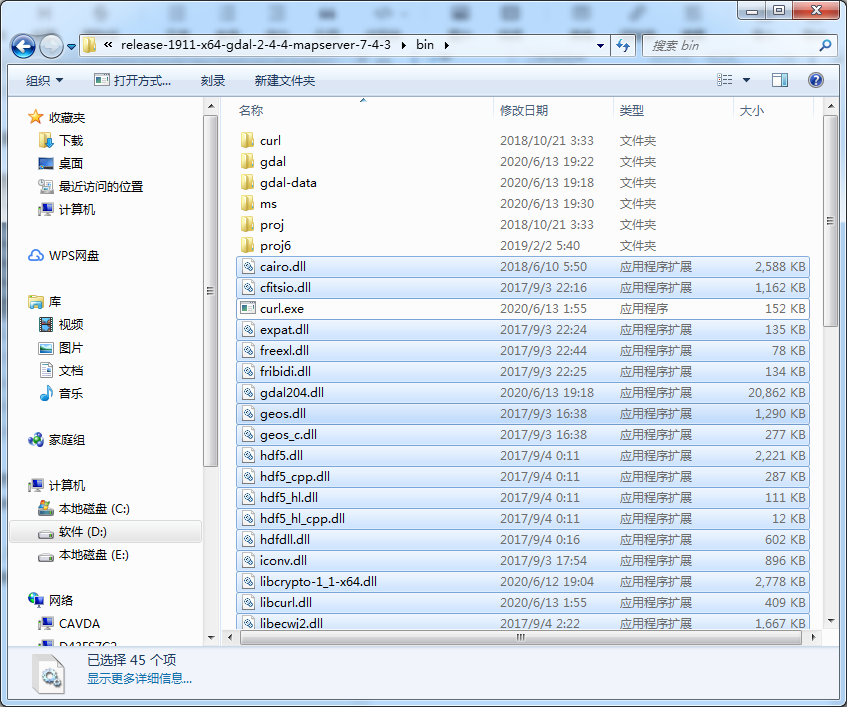Select the gdal folder
This screenshot has width=847, height=707.
523,161
